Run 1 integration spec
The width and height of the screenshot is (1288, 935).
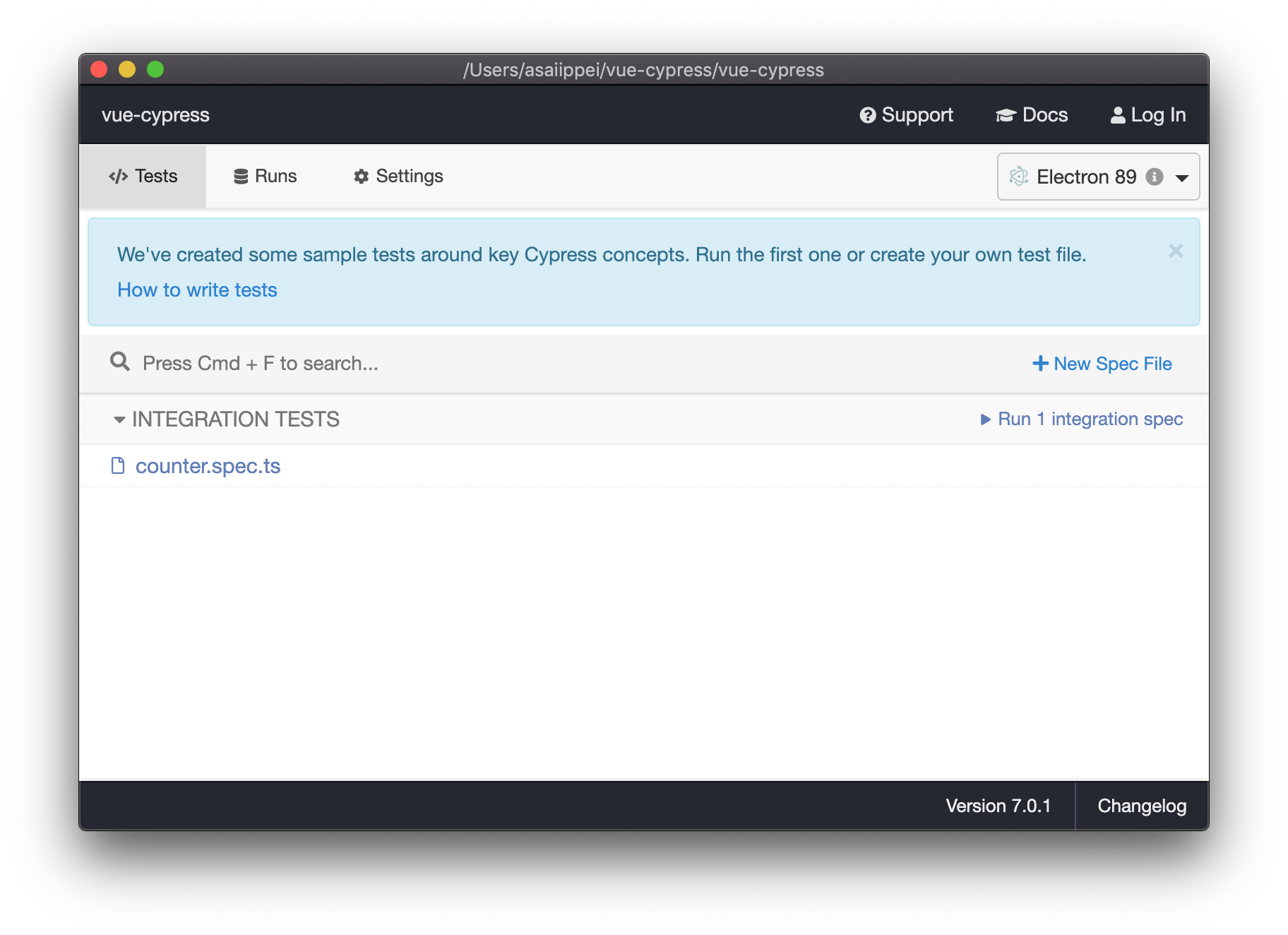[x=1082, y=419]
